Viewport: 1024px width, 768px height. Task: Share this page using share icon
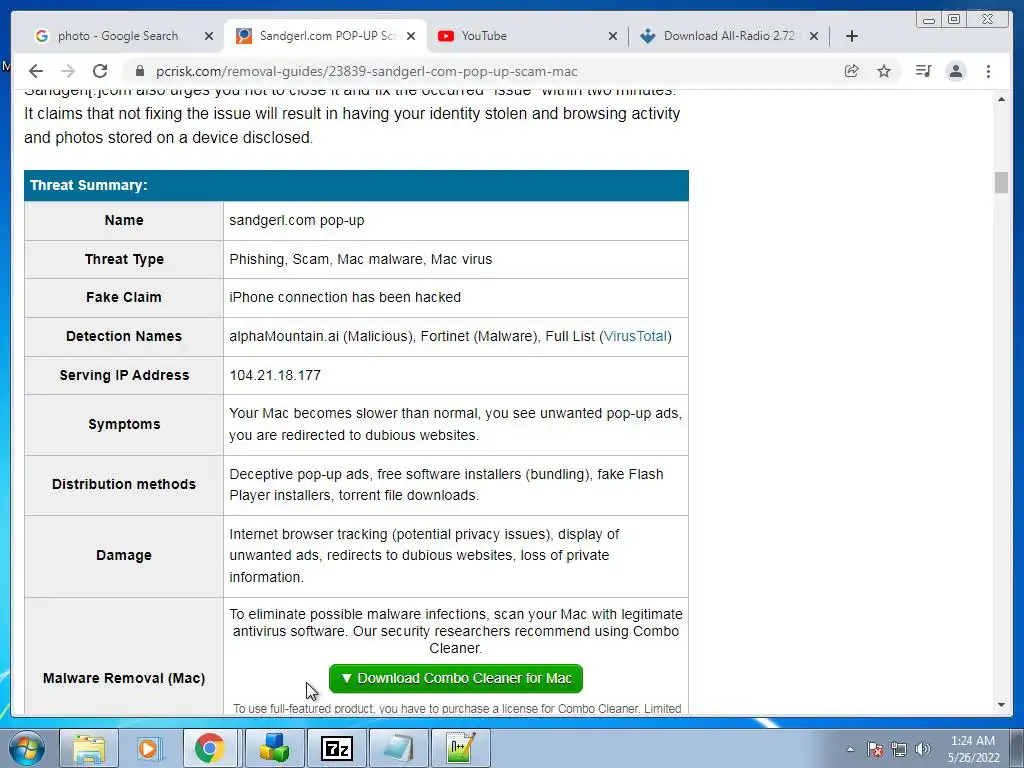pos(852,71)
